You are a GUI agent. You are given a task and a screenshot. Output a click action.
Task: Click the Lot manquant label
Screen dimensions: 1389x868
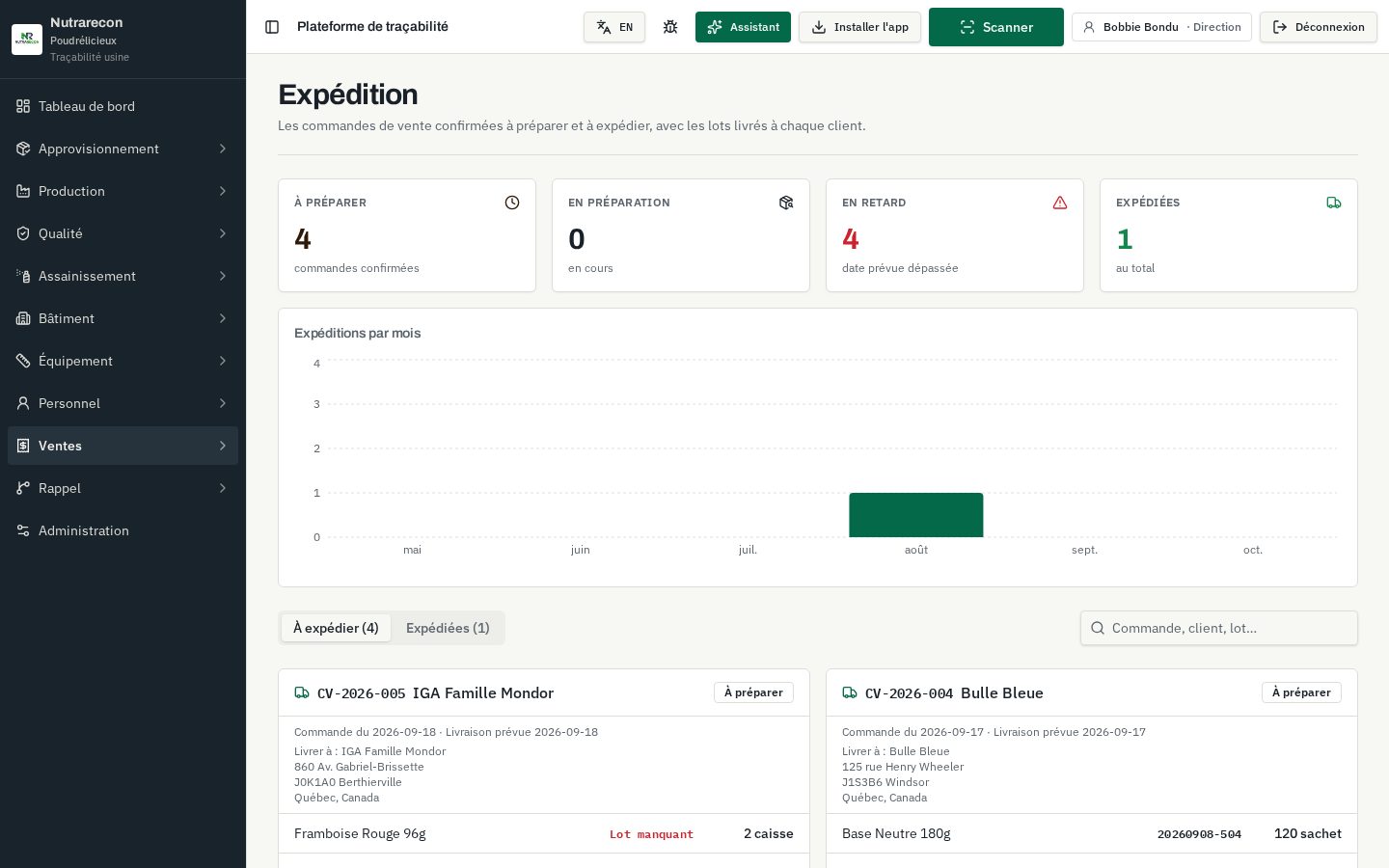coord(651,834)
